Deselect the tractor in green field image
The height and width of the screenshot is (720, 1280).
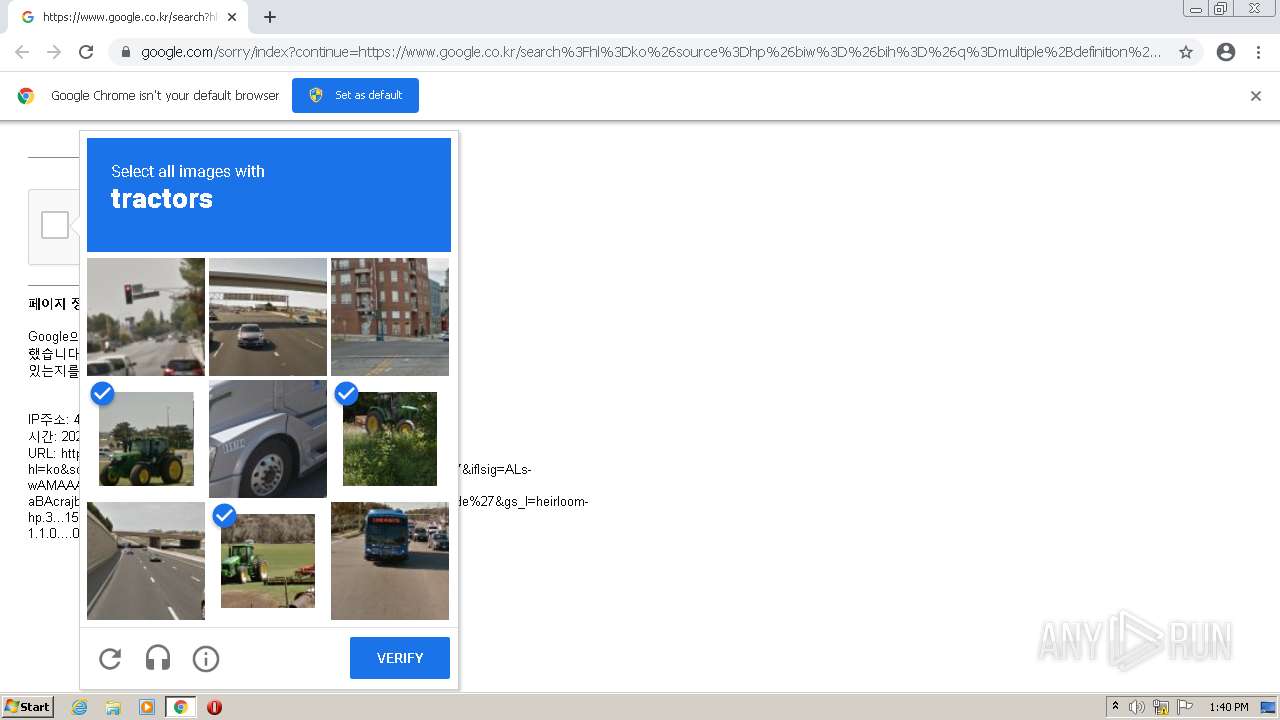[x=268, y=561]
